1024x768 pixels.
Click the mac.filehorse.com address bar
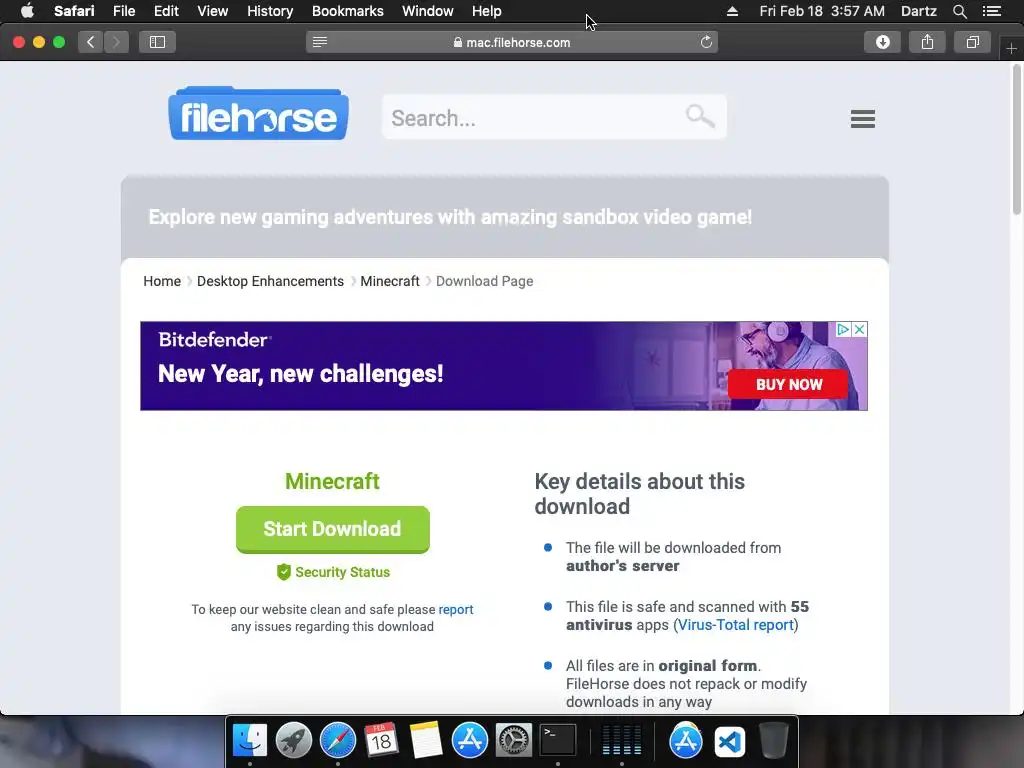point(512,42)
